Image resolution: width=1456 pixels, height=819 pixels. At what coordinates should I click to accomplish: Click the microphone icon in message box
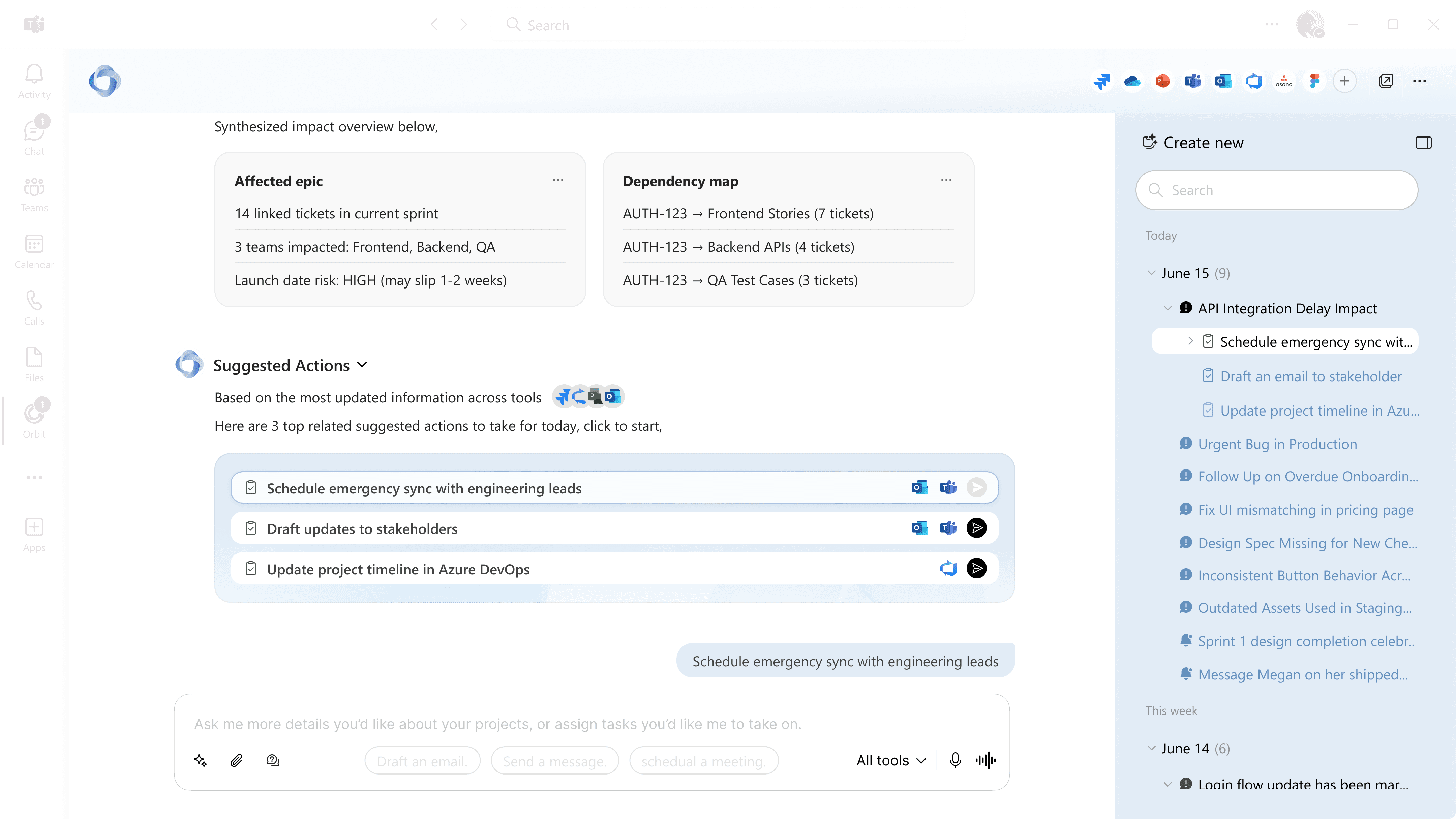click(954, 760)
